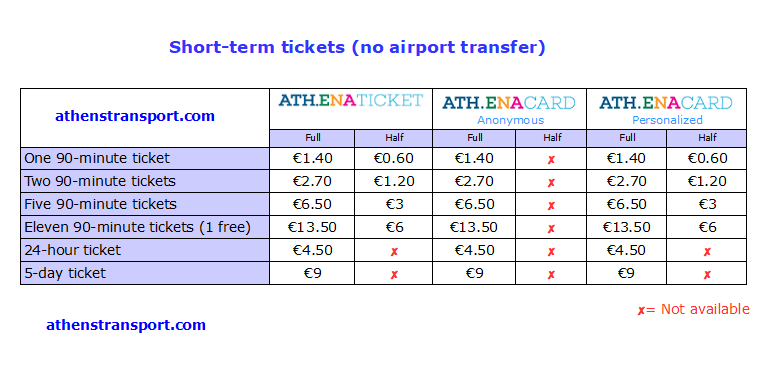Viewport: 779px width, 385px height.
Task: Click 'Eleven 90-minute tickets (1 free)' row label
Action: point(138,228)
